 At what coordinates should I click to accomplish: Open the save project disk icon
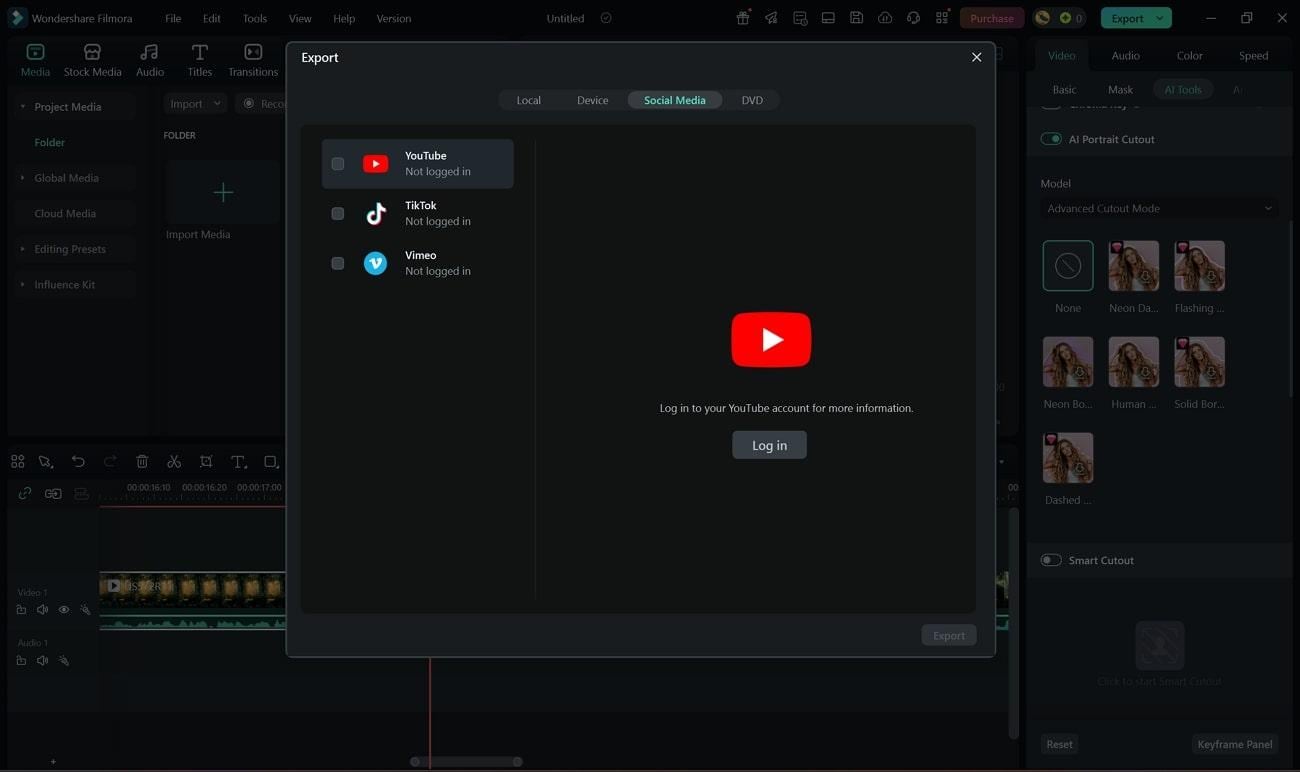coord(856,18)
